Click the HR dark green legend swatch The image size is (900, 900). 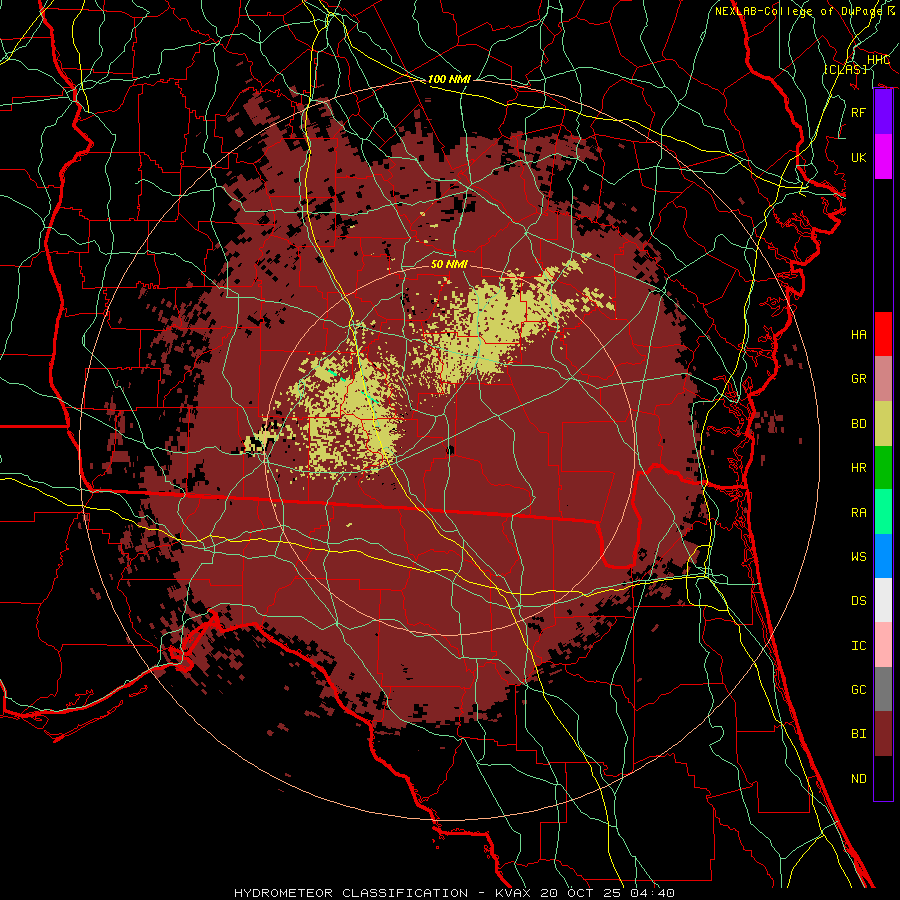pyautogui.click(x=883, y=468)
